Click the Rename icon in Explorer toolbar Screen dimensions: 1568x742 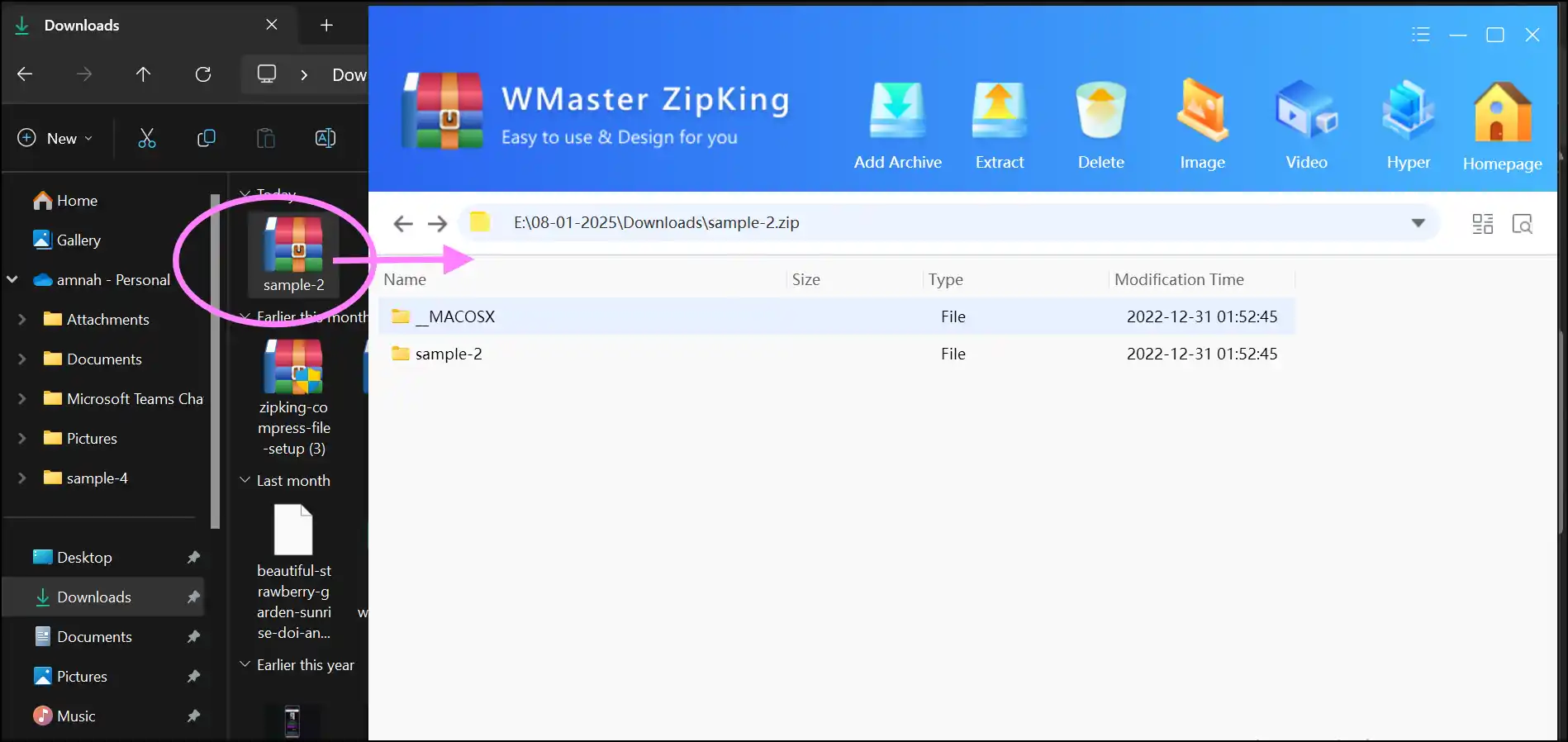[325, 138]
